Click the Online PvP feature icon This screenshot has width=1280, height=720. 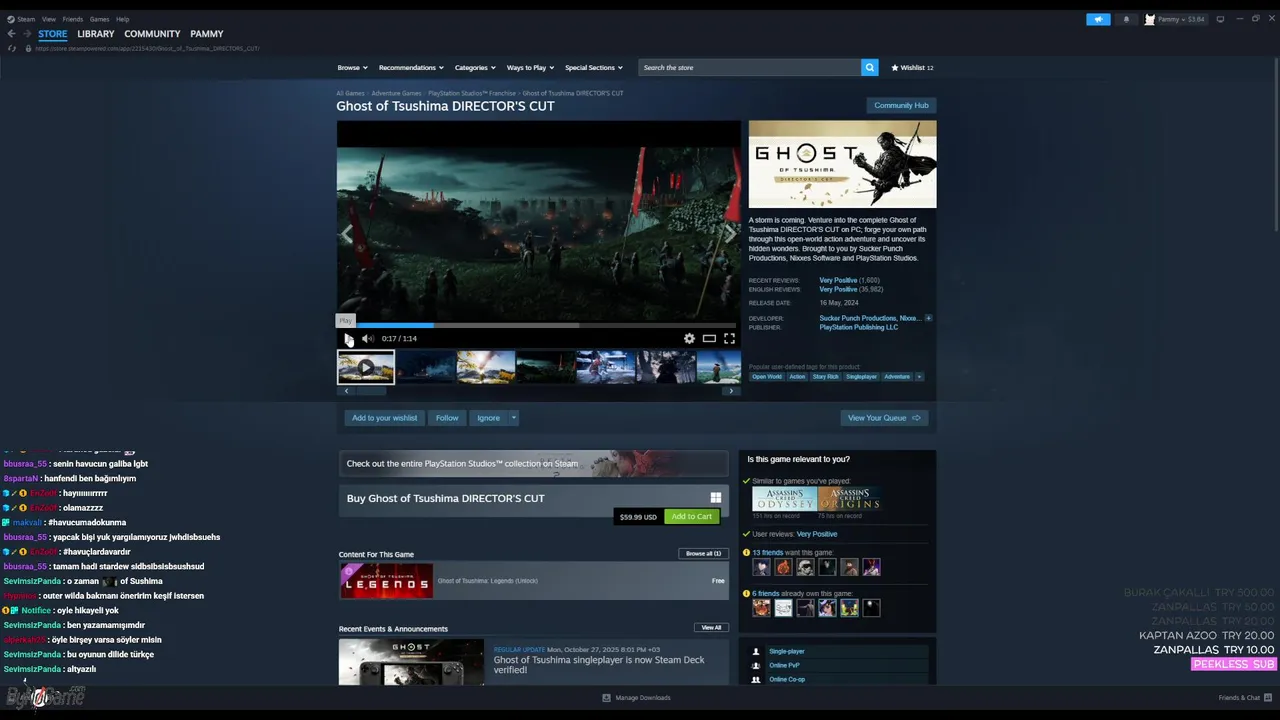756,665
